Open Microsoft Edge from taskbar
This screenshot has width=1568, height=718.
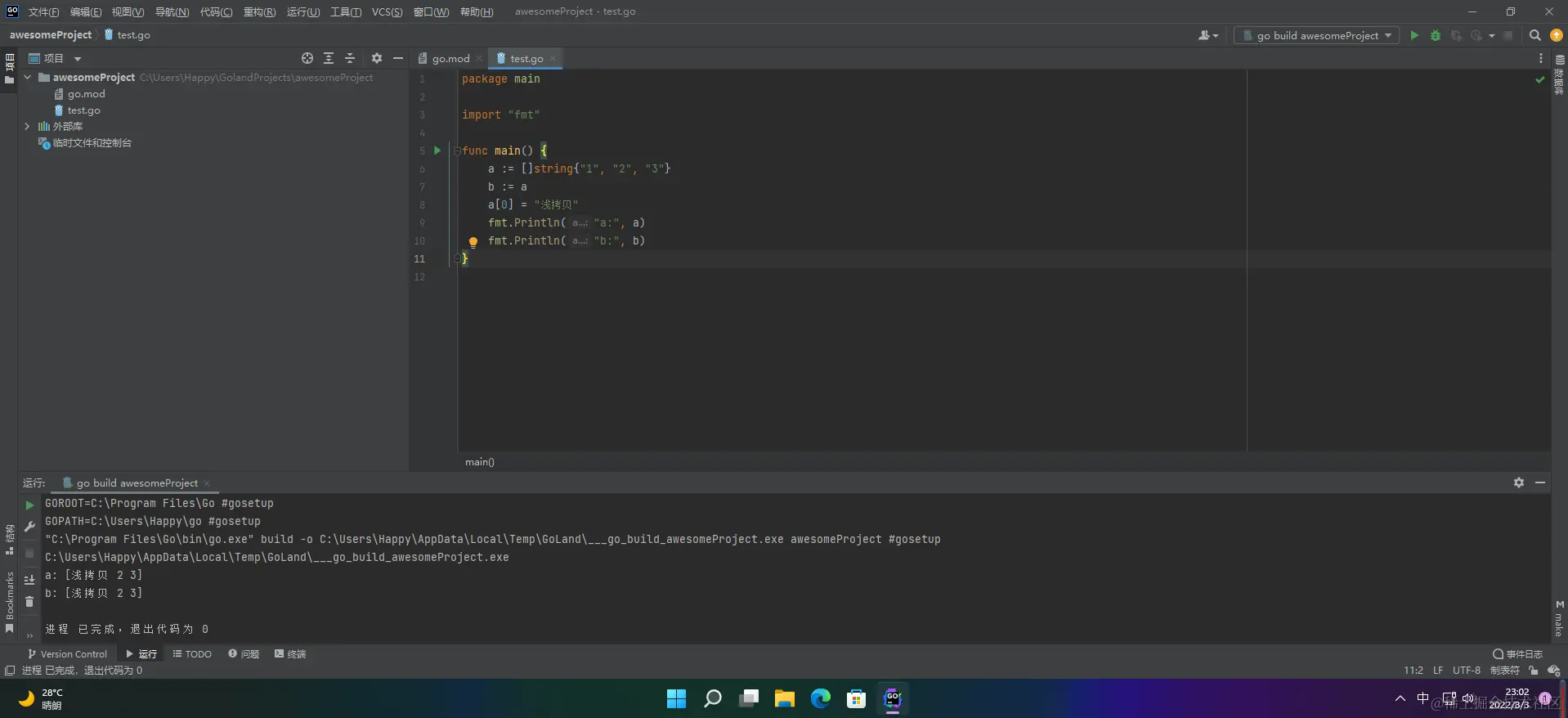click(x=820, y=698)
